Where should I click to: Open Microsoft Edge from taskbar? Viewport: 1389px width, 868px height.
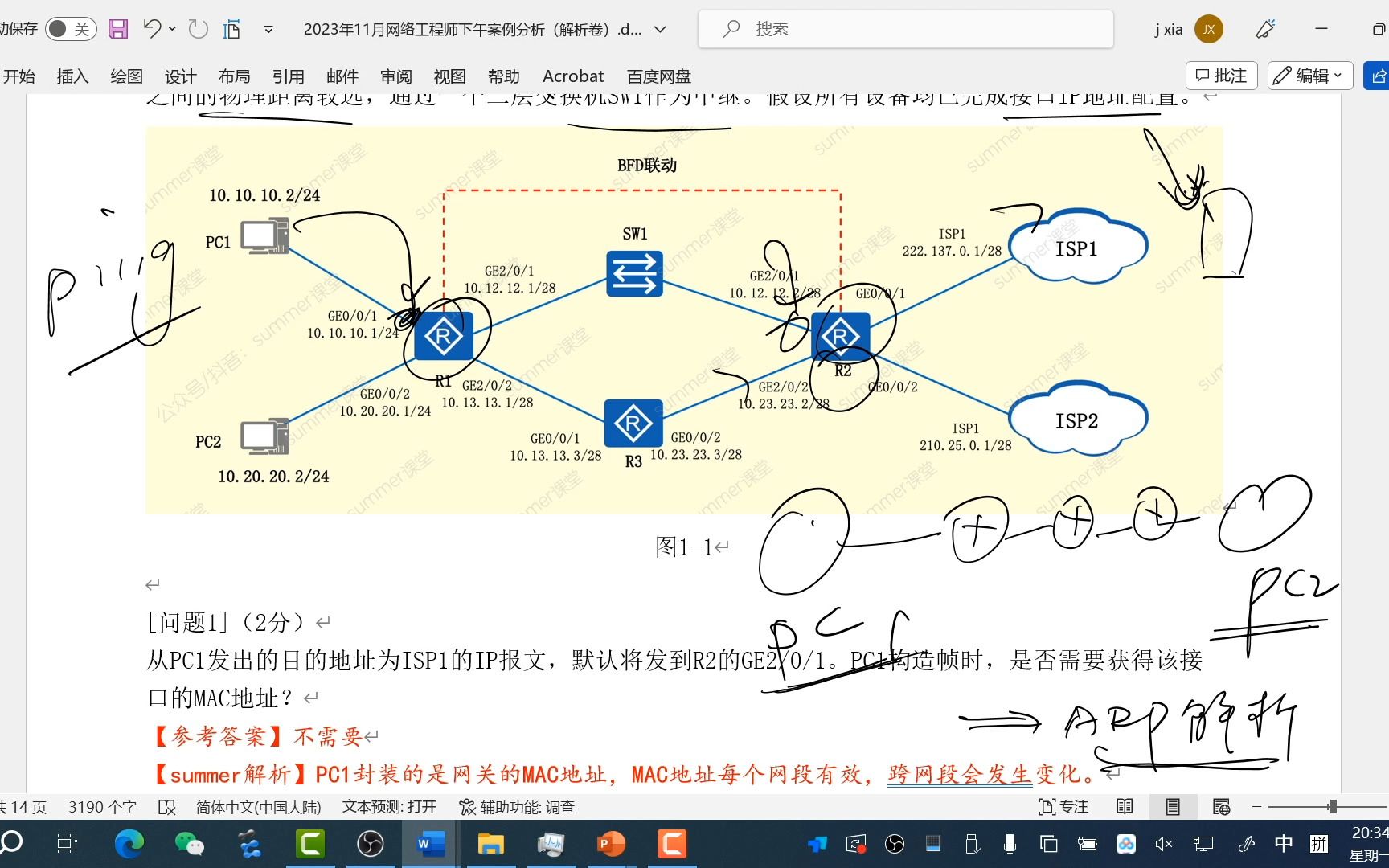click(x=129, y=844)
